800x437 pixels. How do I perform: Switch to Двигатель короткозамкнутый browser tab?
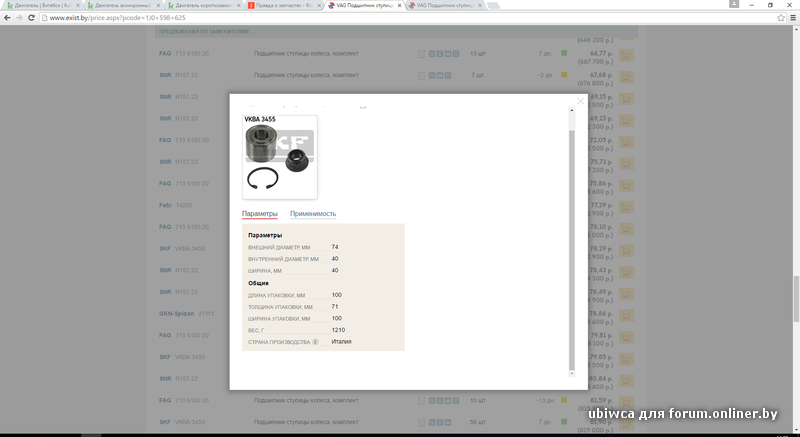tap(203, 6)
